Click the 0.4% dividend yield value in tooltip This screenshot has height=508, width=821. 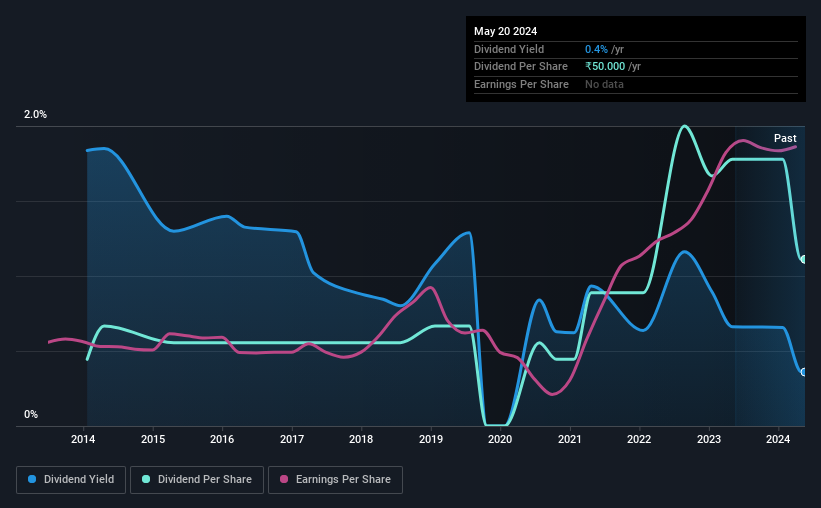[x=596, y=49]
